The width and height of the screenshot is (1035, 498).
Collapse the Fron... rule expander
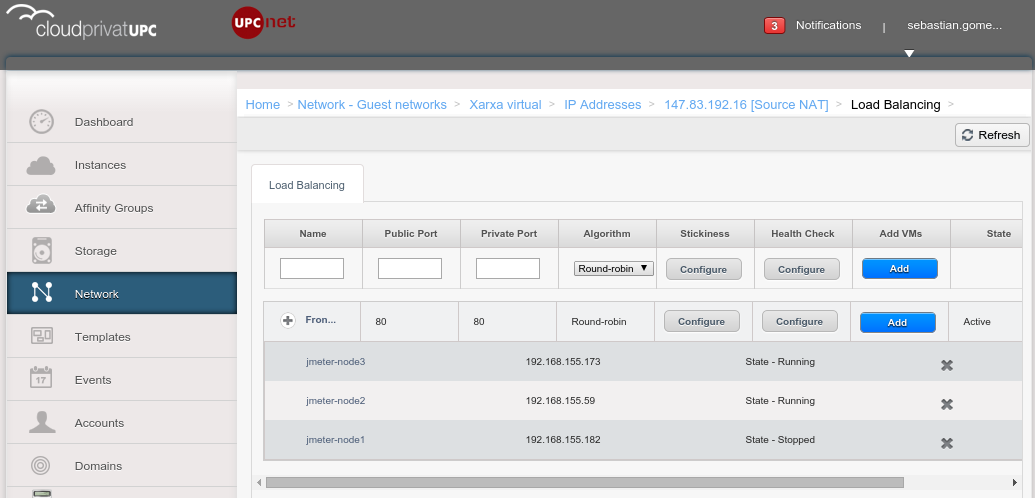(288, 321)
